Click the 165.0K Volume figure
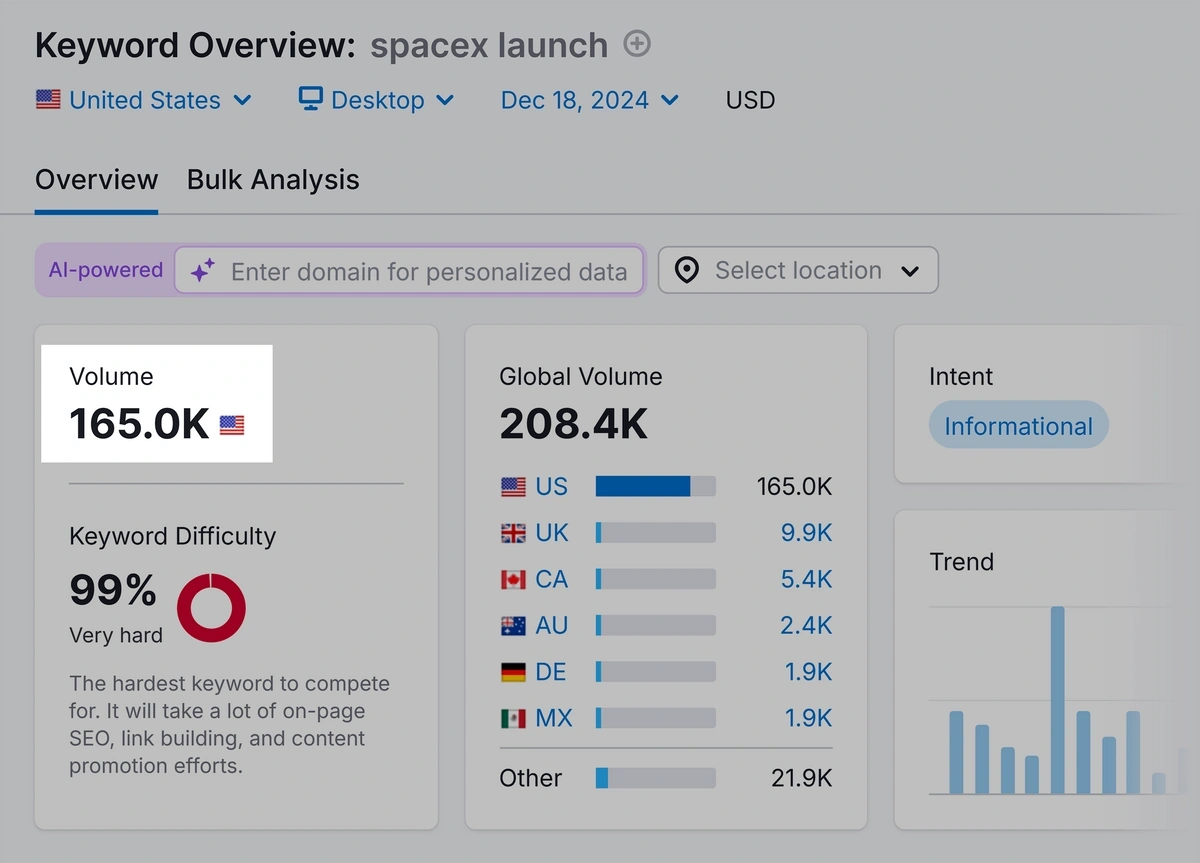This screenshot has height=863, width=1200. point(139,424)
